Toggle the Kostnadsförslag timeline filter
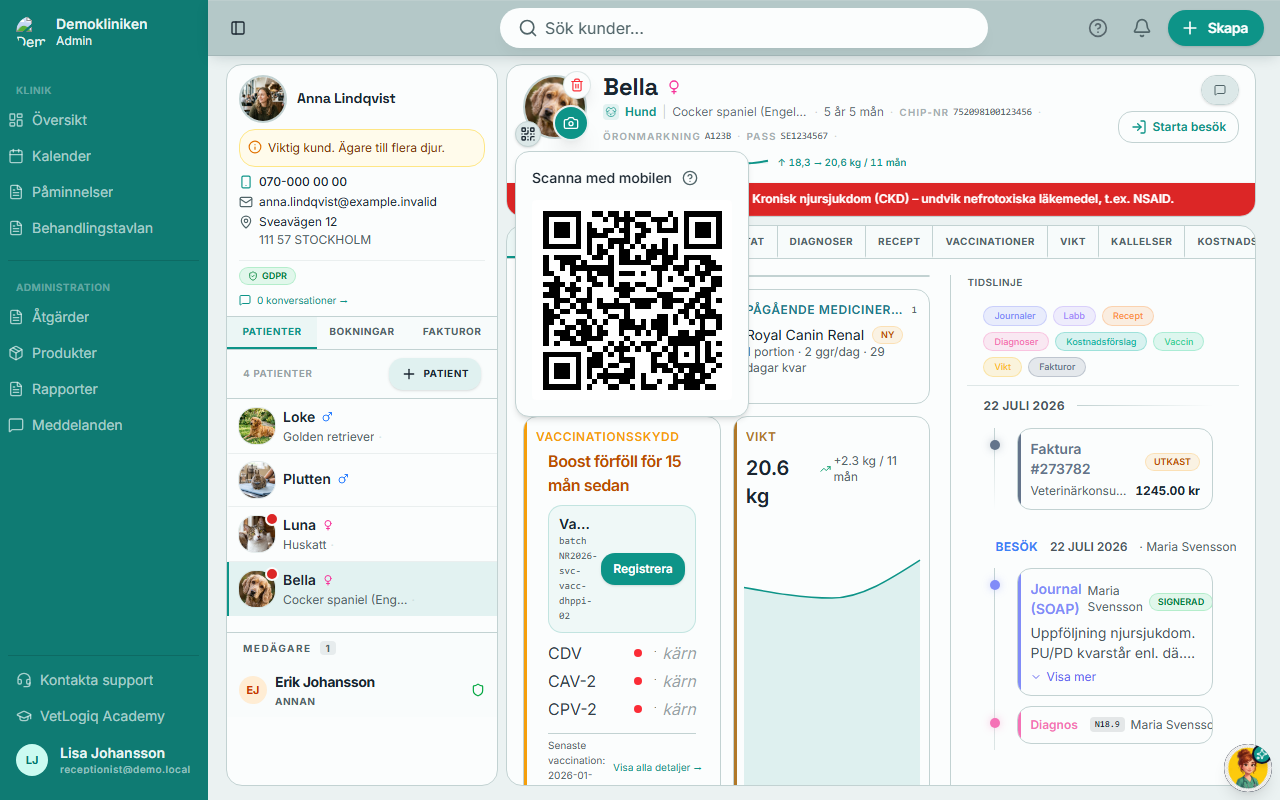The image size is (1280, 800). (x=1101, y=342)
